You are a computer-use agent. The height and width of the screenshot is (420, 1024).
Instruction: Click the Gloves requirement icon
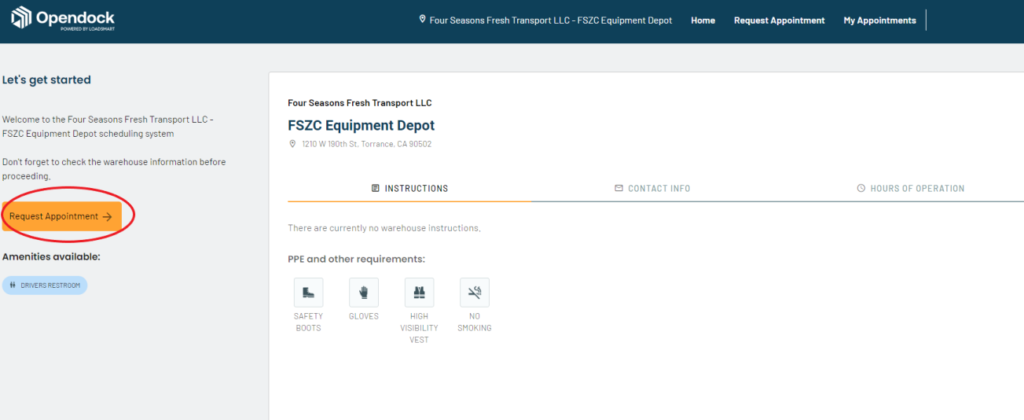click(x=363, y=293)
